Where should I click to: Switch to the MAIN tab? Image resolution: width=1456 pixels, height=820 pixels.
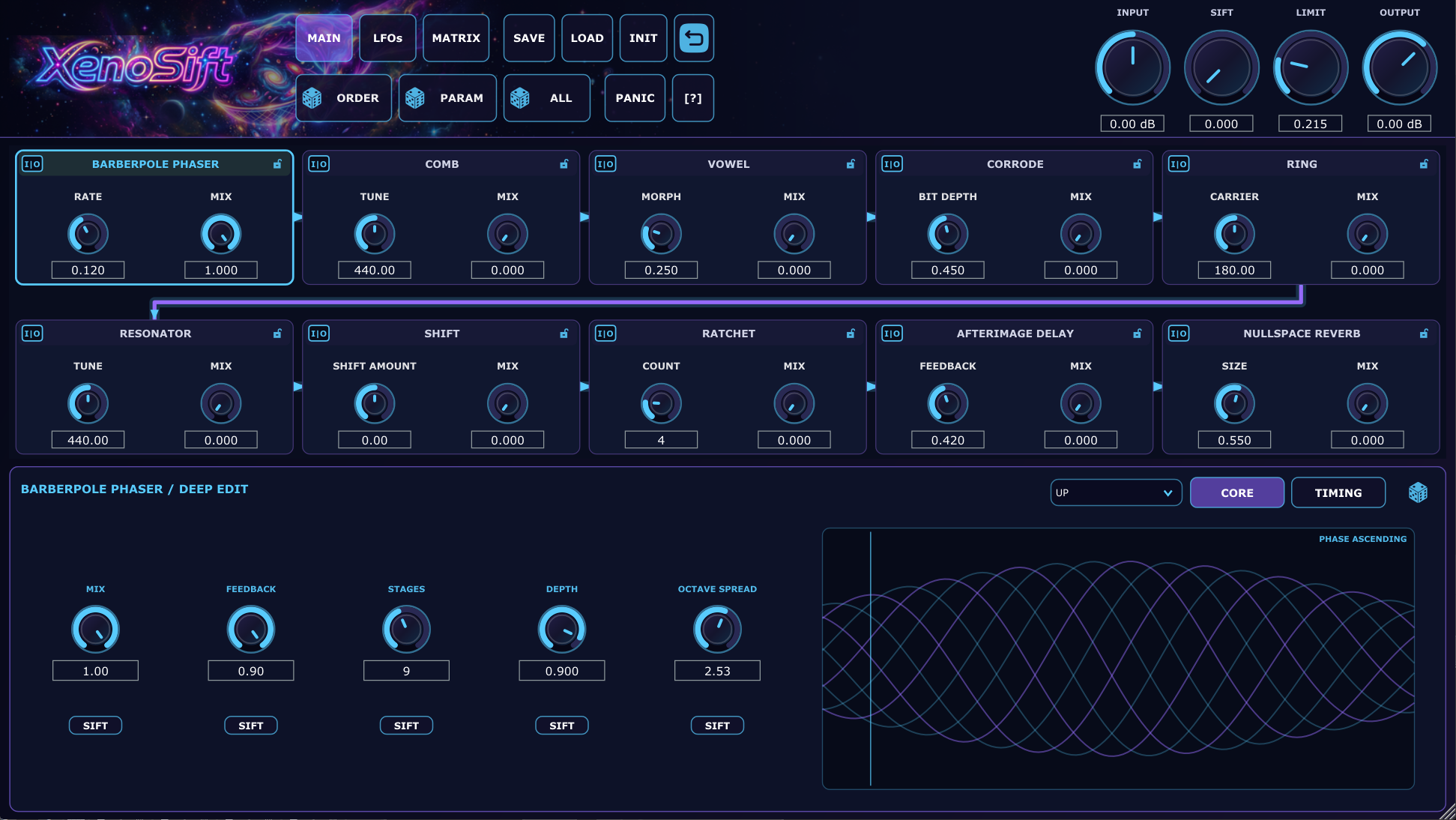click(x=324, y=38)
